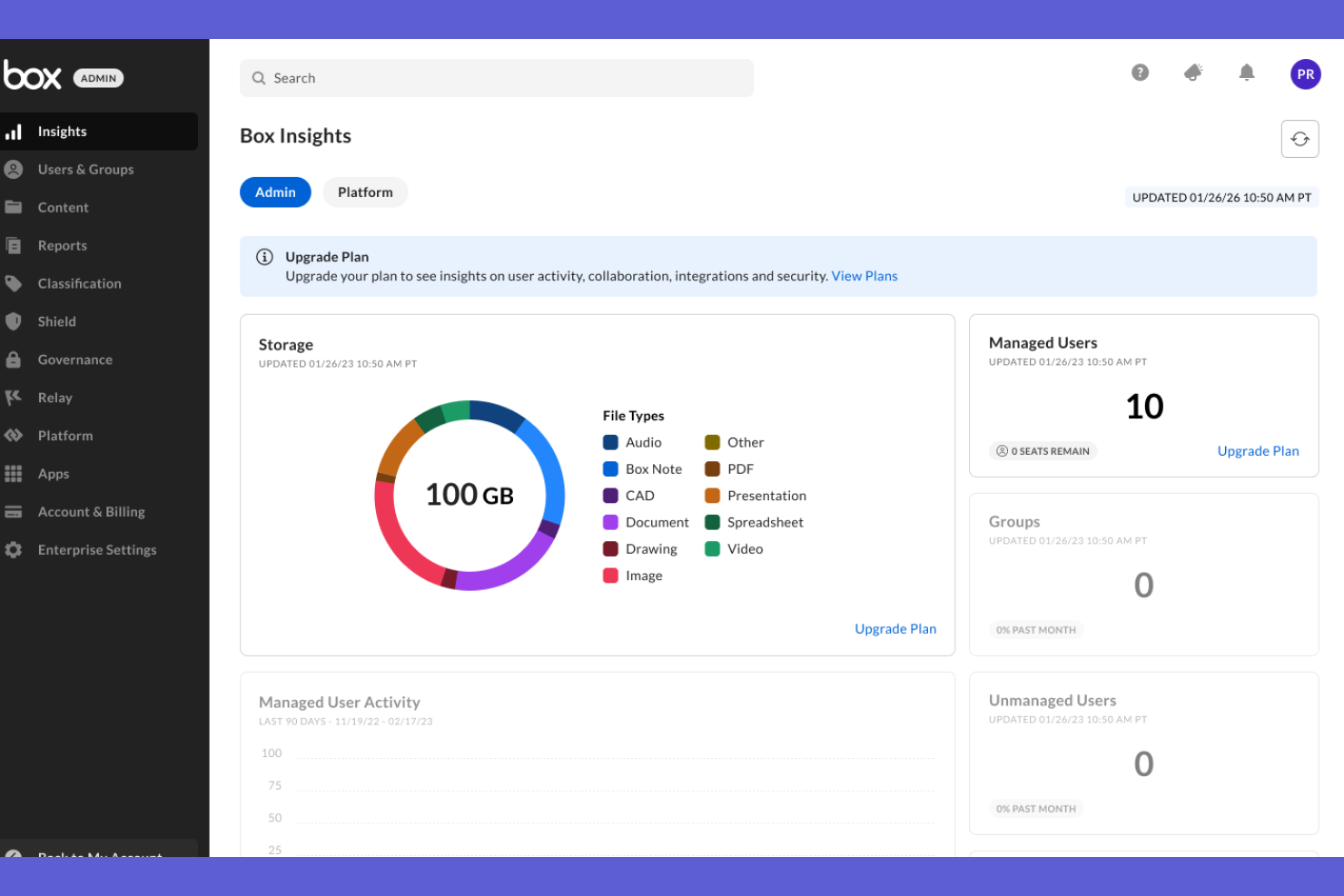This screenshot has width=1344, height=896.
Task: Open Classification in the sidebar
Action: [99, 284]
